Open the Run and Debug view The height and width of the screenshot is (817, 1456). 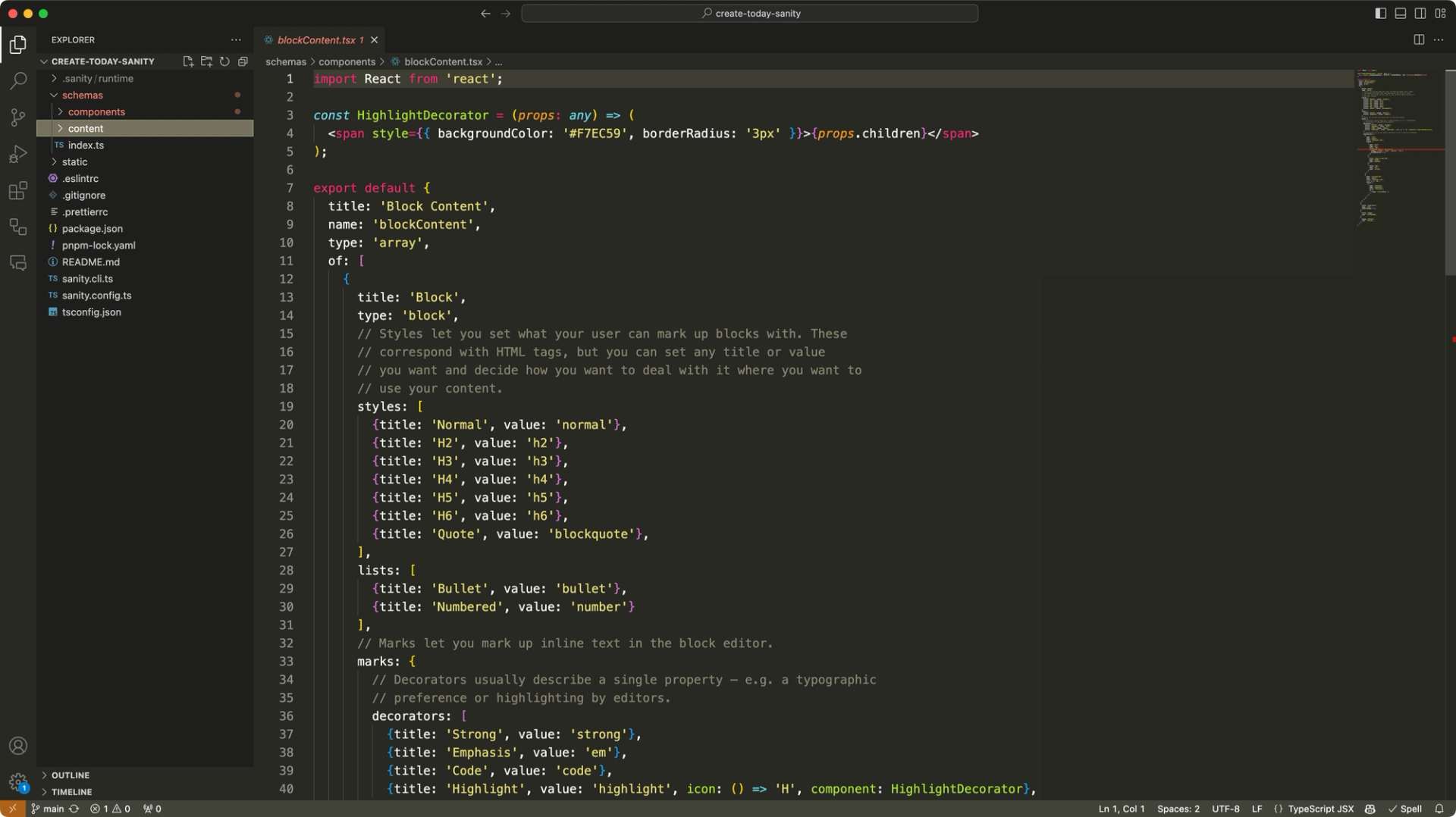[18, 154]
